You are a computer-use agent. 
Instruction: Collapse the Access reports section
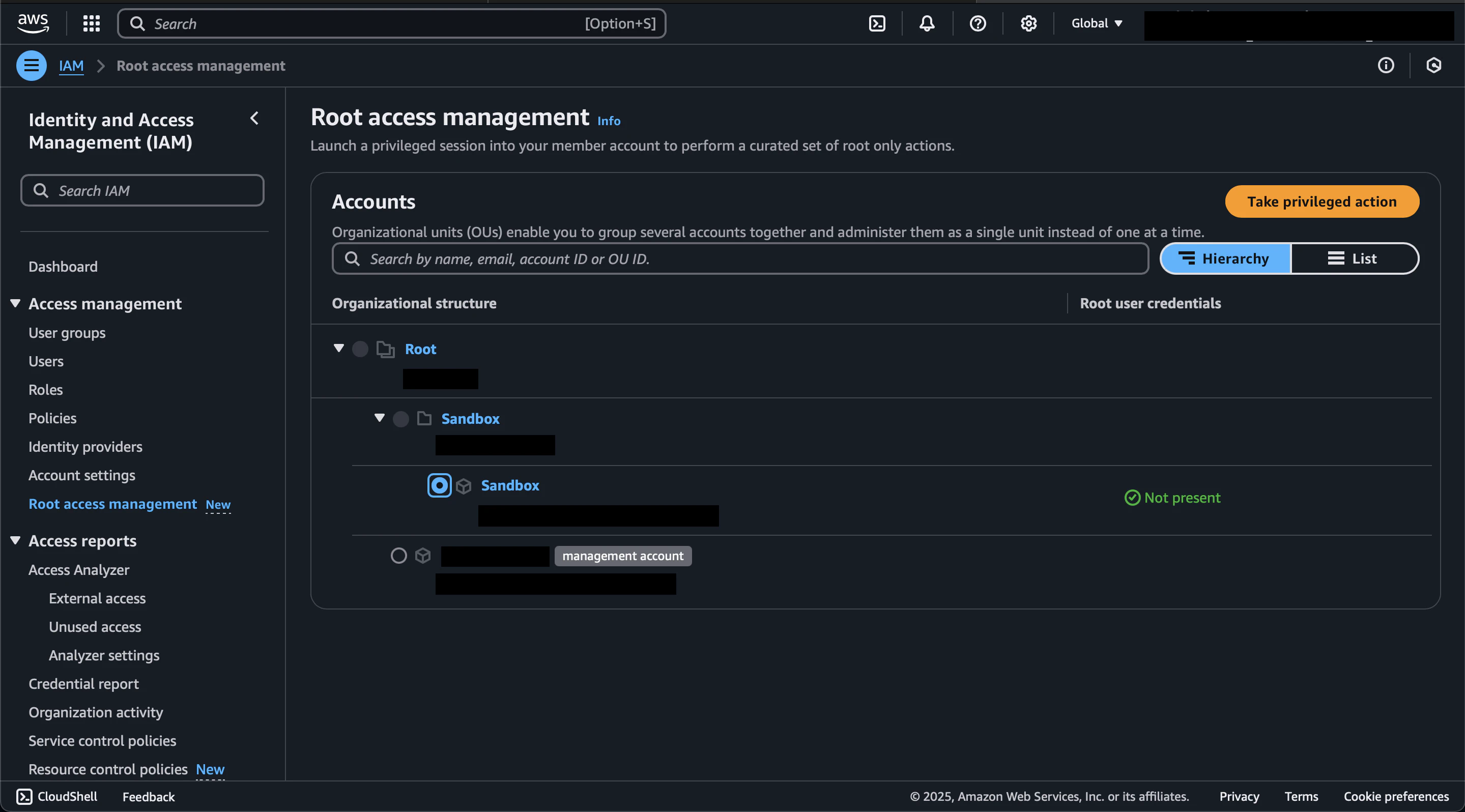(15, 540)
